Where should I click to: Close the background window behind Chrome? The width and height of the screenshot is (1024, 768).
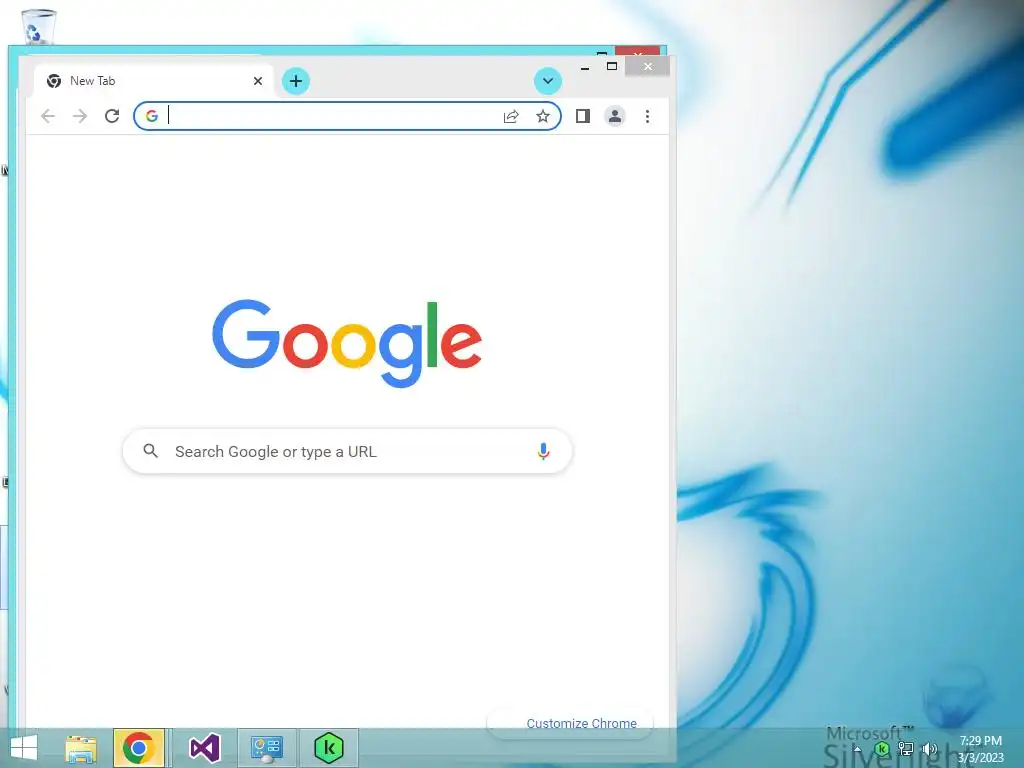[637, 52]
